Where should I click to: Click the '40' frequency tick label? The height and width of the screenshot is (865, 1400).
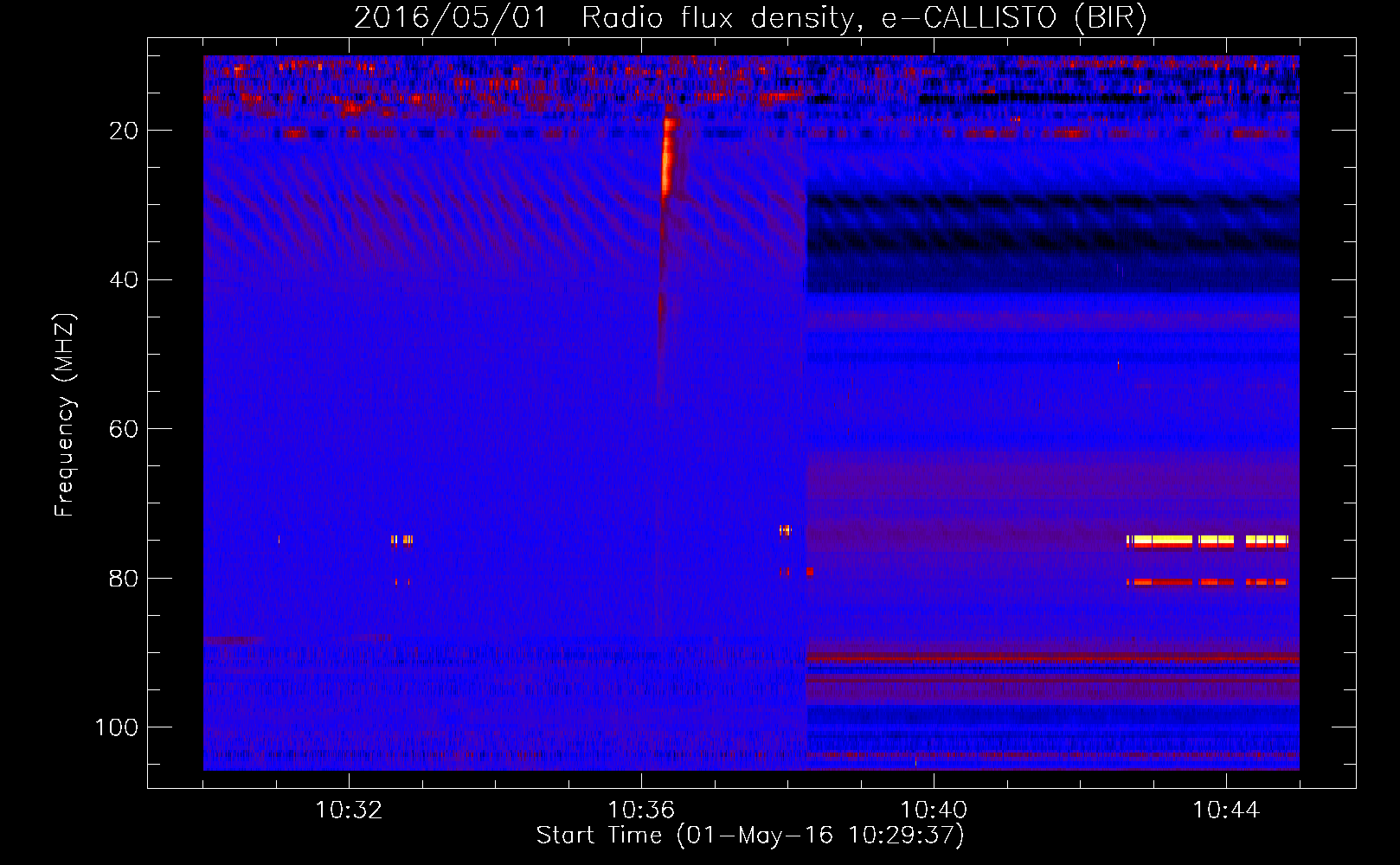click(124, 279)
